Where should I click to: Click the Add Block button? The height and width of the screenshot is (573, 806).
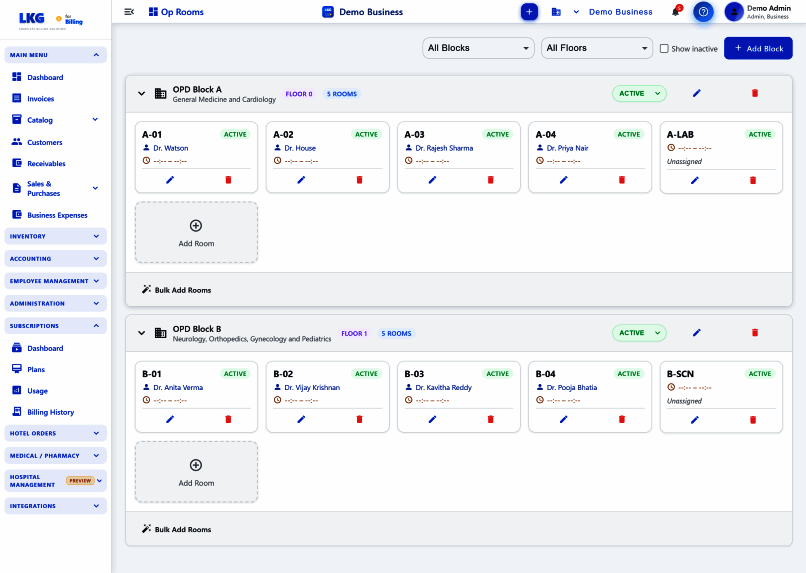[758, 48]
